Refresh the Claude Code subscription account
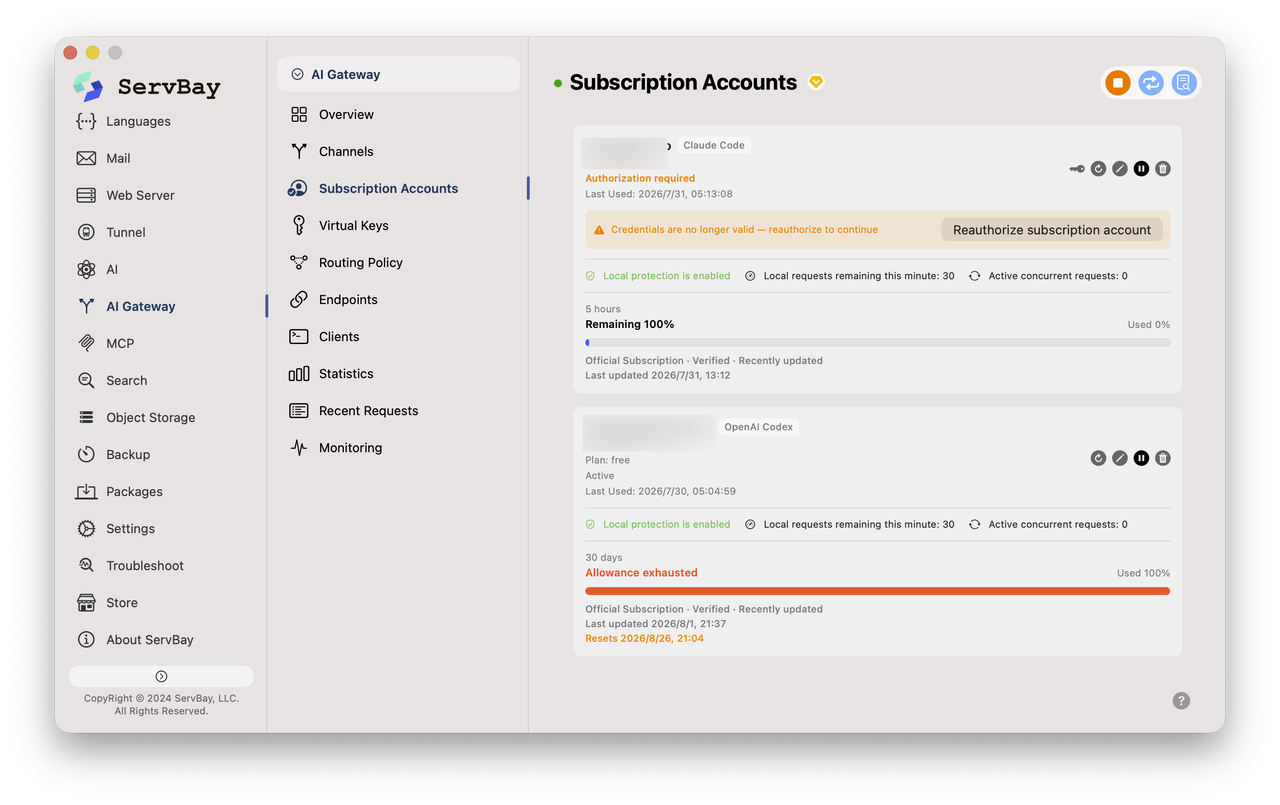 point(1098,169)
